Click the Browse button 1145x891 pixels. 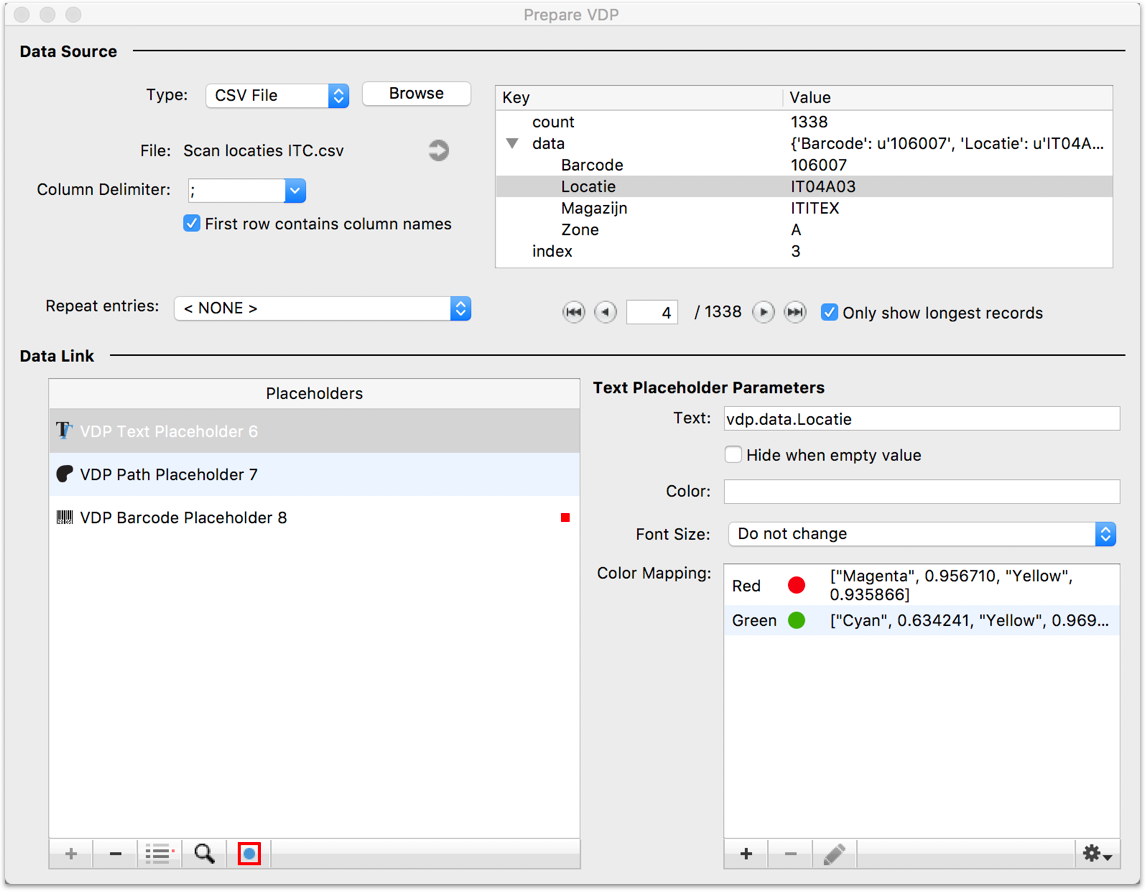pos(416,93)
